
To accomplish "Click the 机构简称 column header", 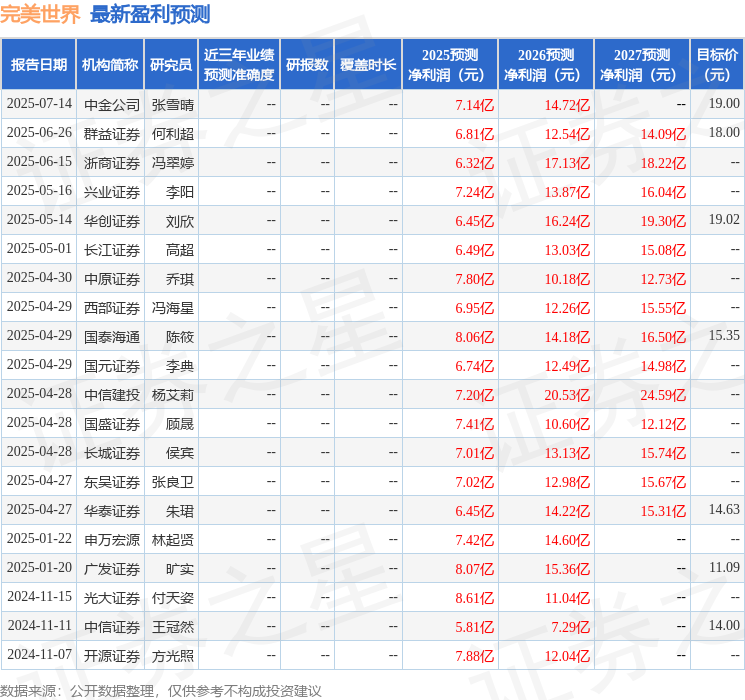I will [110, 65].
